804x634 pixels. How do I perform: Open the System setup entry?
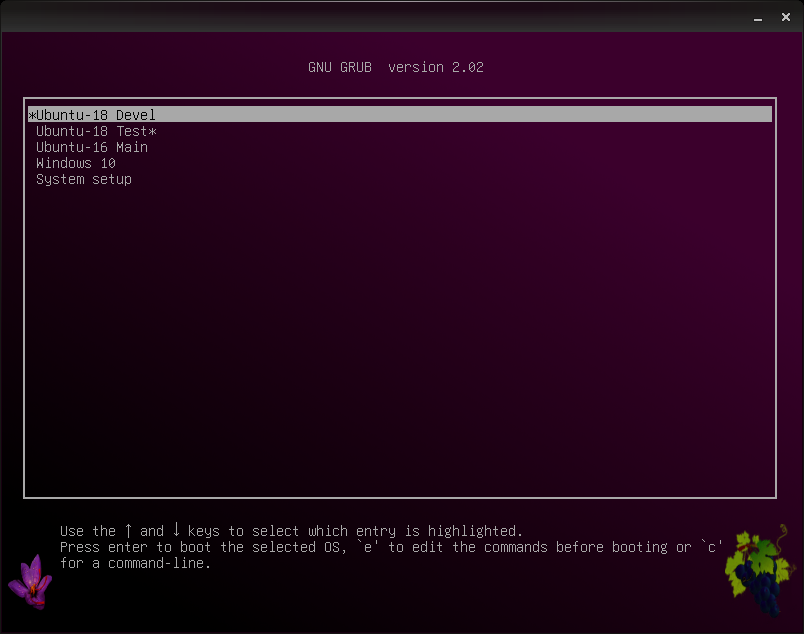pyautogui.click(x=84, y=180)
